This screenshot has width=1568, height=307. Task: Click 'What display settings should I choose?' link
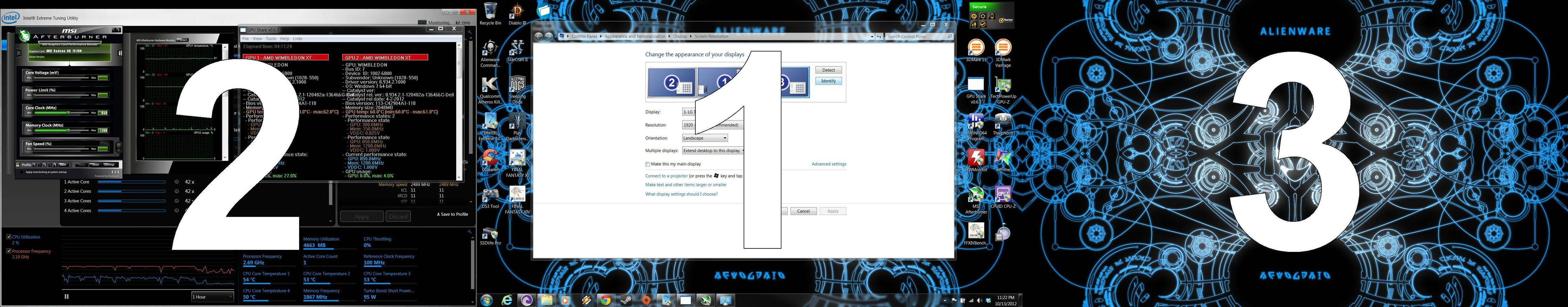tap(681, 194)
